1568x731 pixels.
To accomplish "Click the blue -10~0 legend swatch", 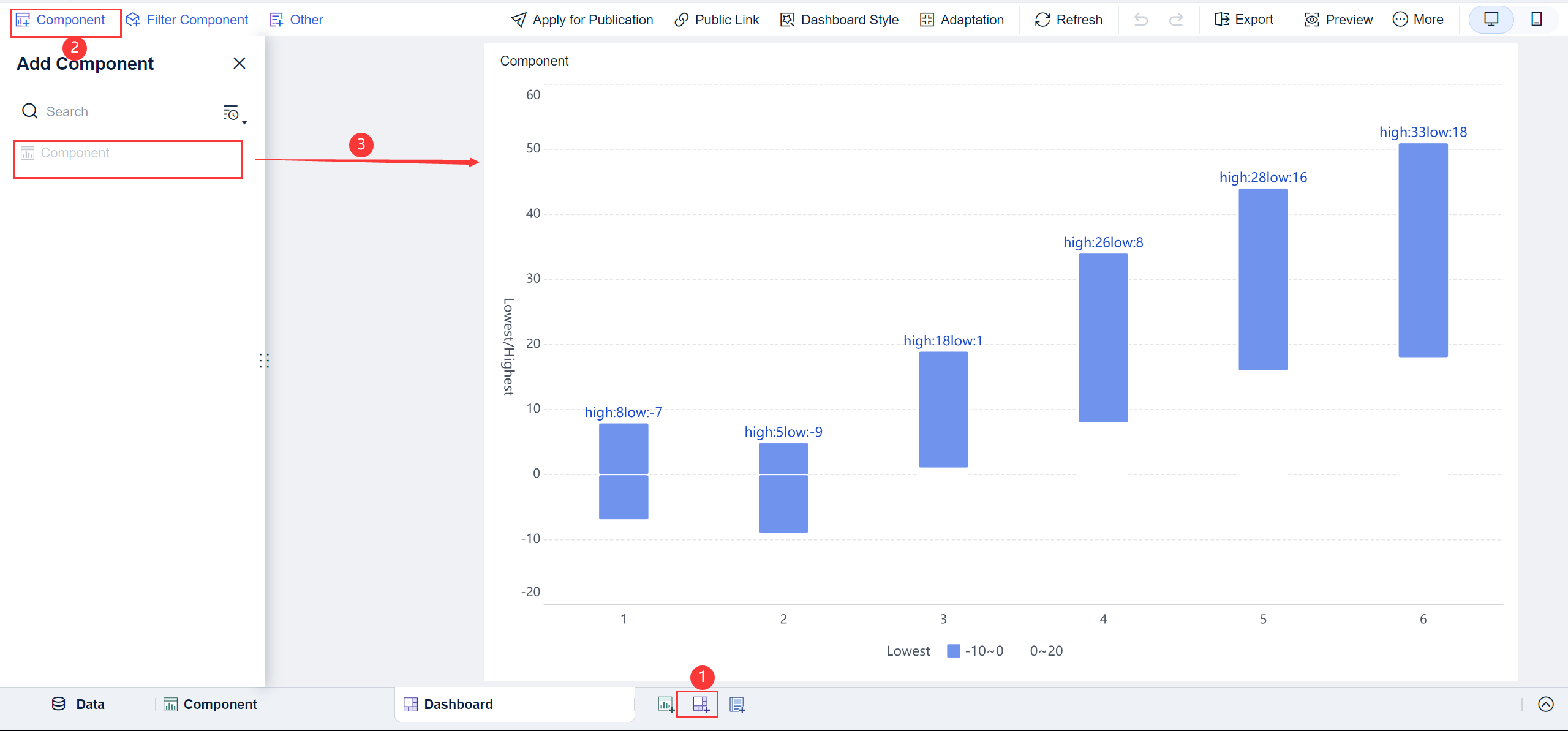I will pos(953,651).
